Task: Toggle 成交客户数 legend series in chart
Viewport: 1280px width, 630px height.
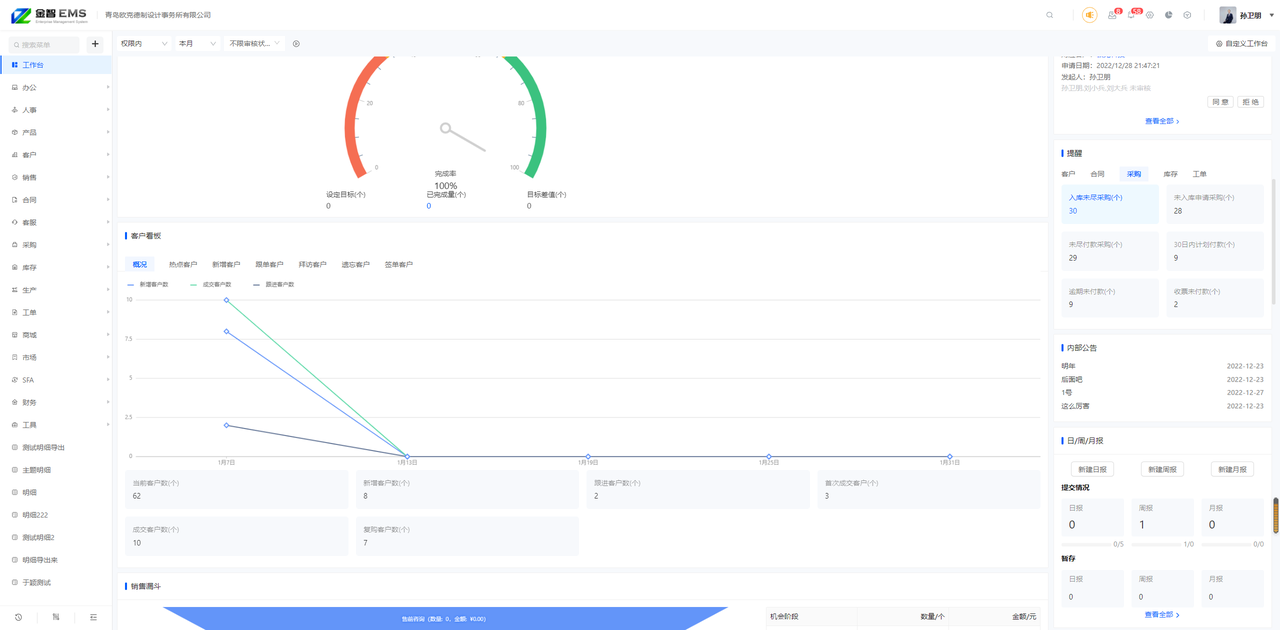Action: [211, 285]
